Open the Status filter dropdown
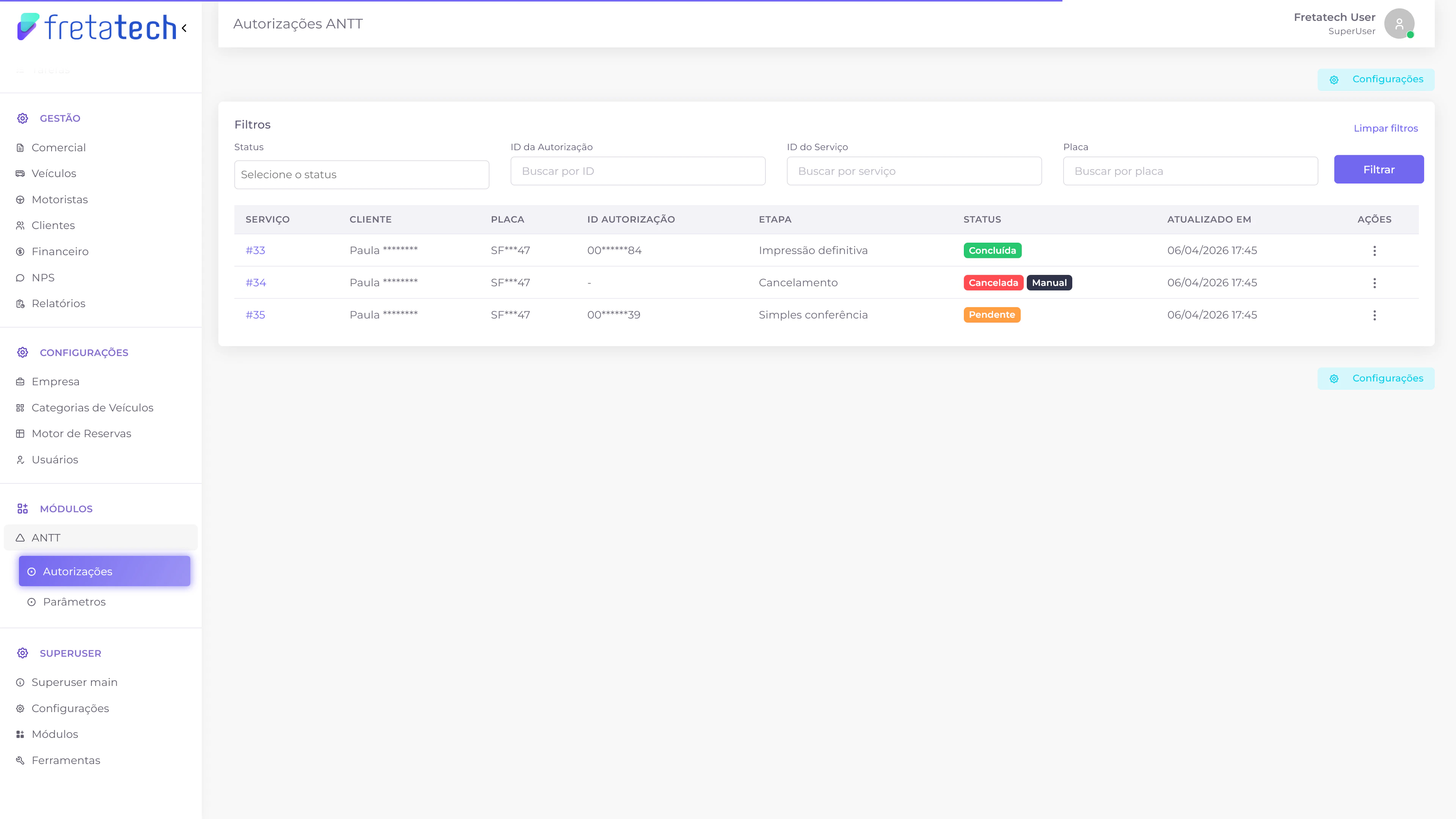The height and width of the screenshot is (819, 1456). [361, 175]
